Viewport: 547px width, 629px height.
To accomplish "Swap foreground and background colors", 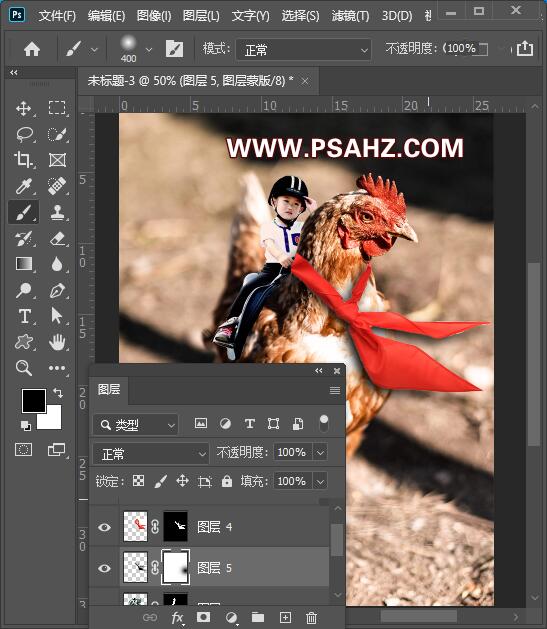I will pos(58,392).
